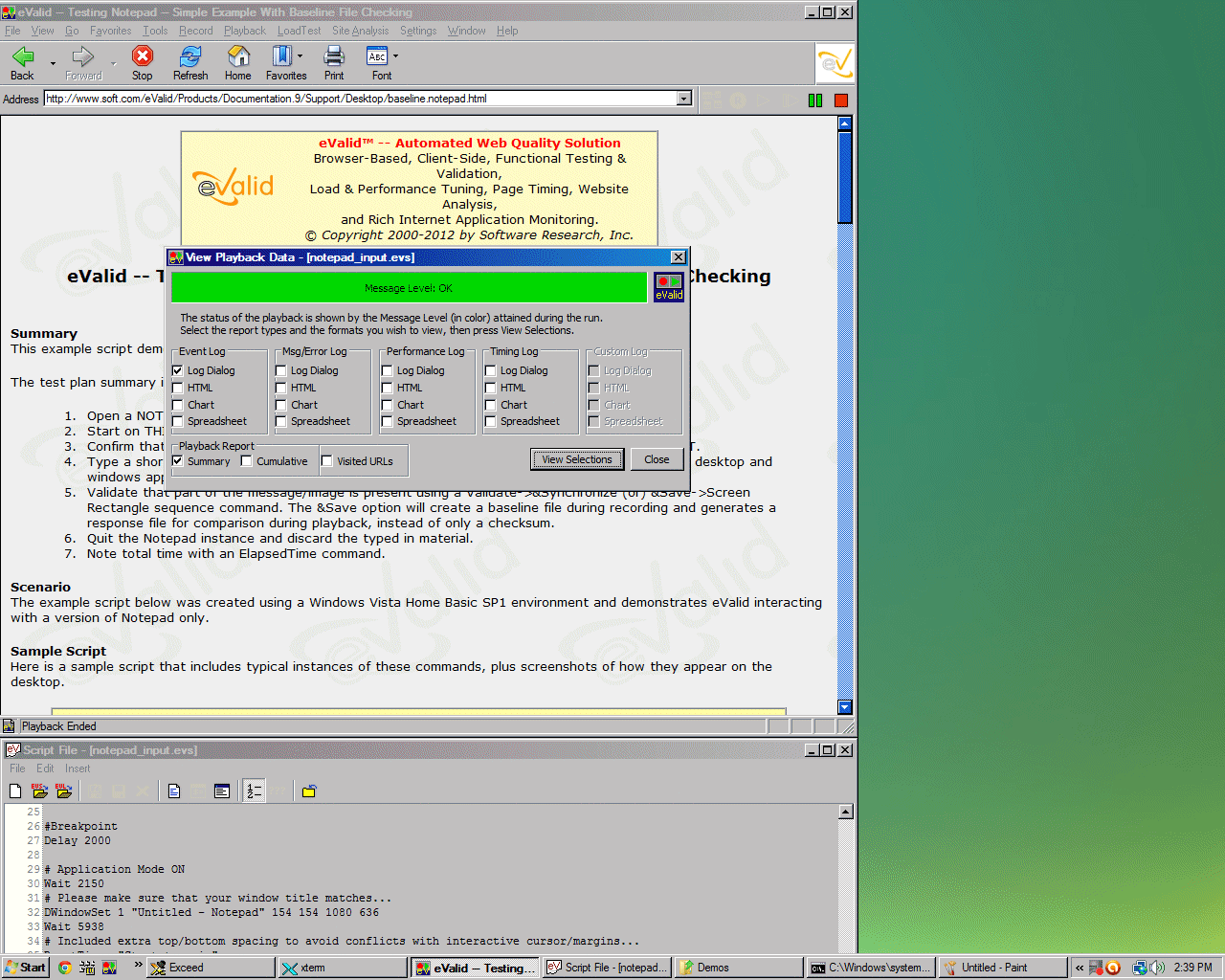The image size is (1225, 980).
Task: Open the Playback menu
Action: tap(245, 31)
